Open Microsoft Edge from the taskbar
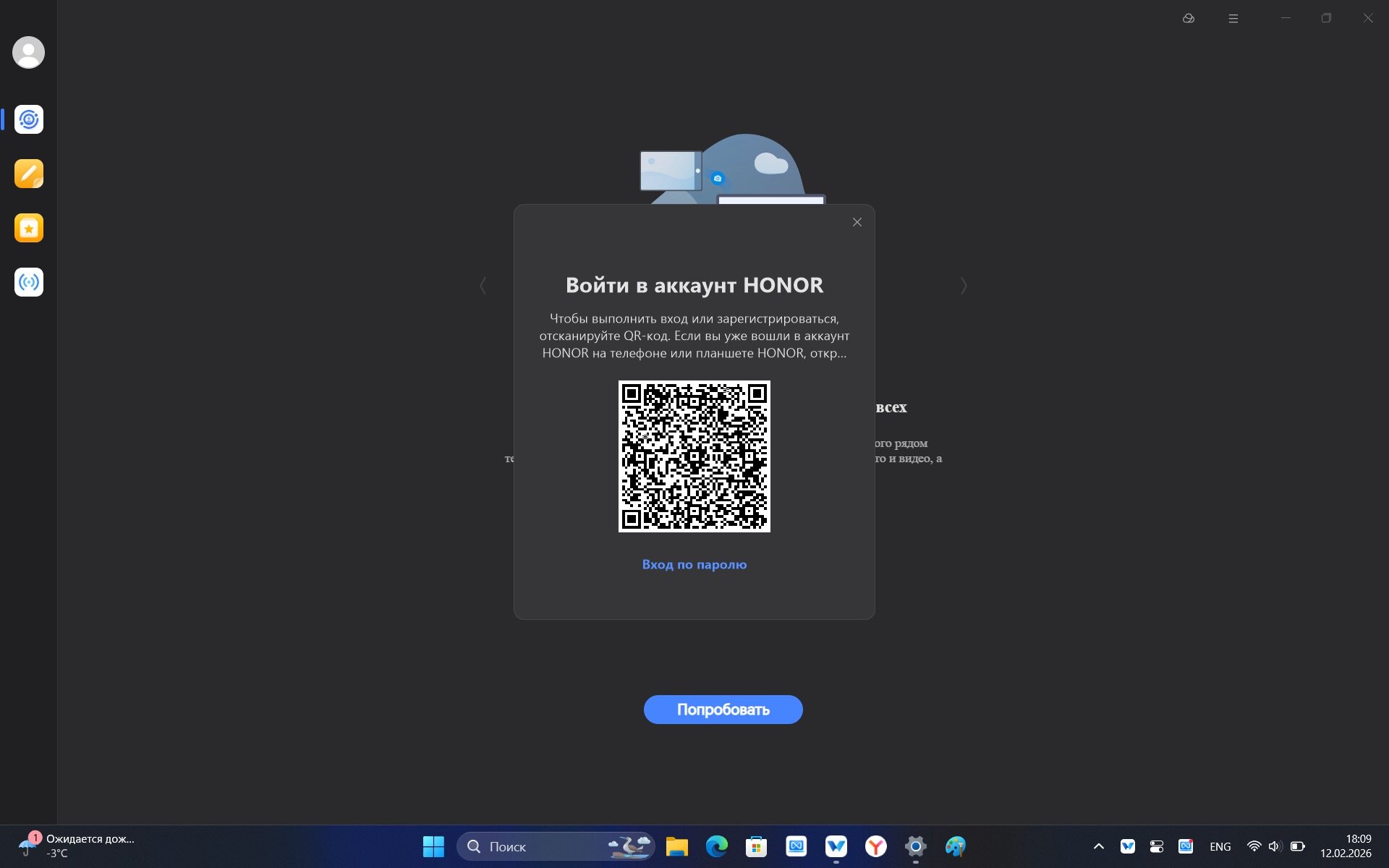Screen dimensions: 1389x868 coord(716,846)
